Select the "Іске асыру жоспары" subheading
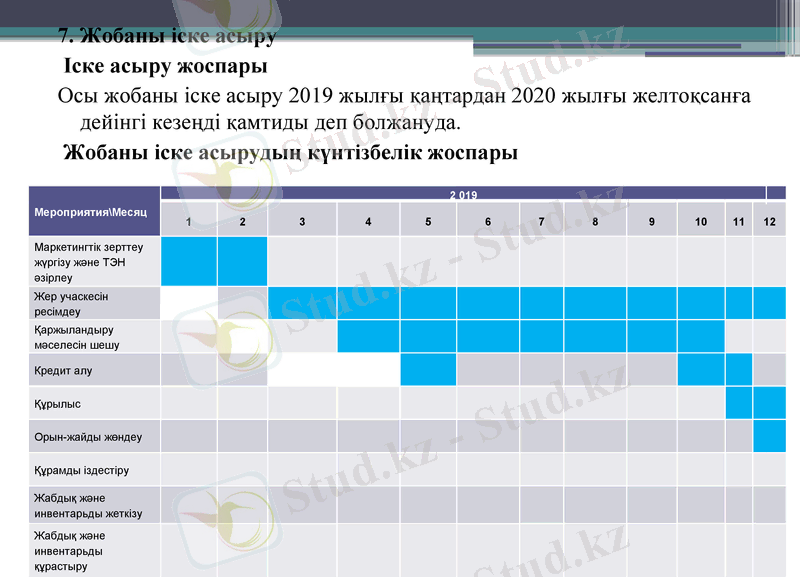This screenshot has height=577, width=800. point(165,68)
